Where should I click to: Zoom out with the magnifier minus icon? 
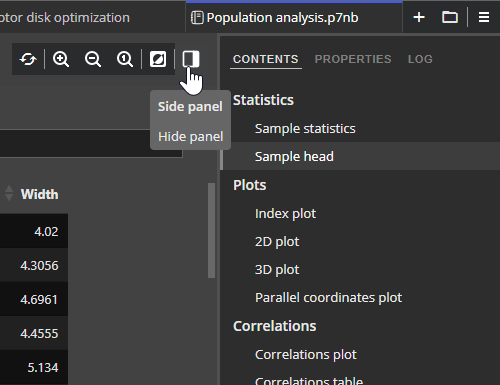coord(93,59)
